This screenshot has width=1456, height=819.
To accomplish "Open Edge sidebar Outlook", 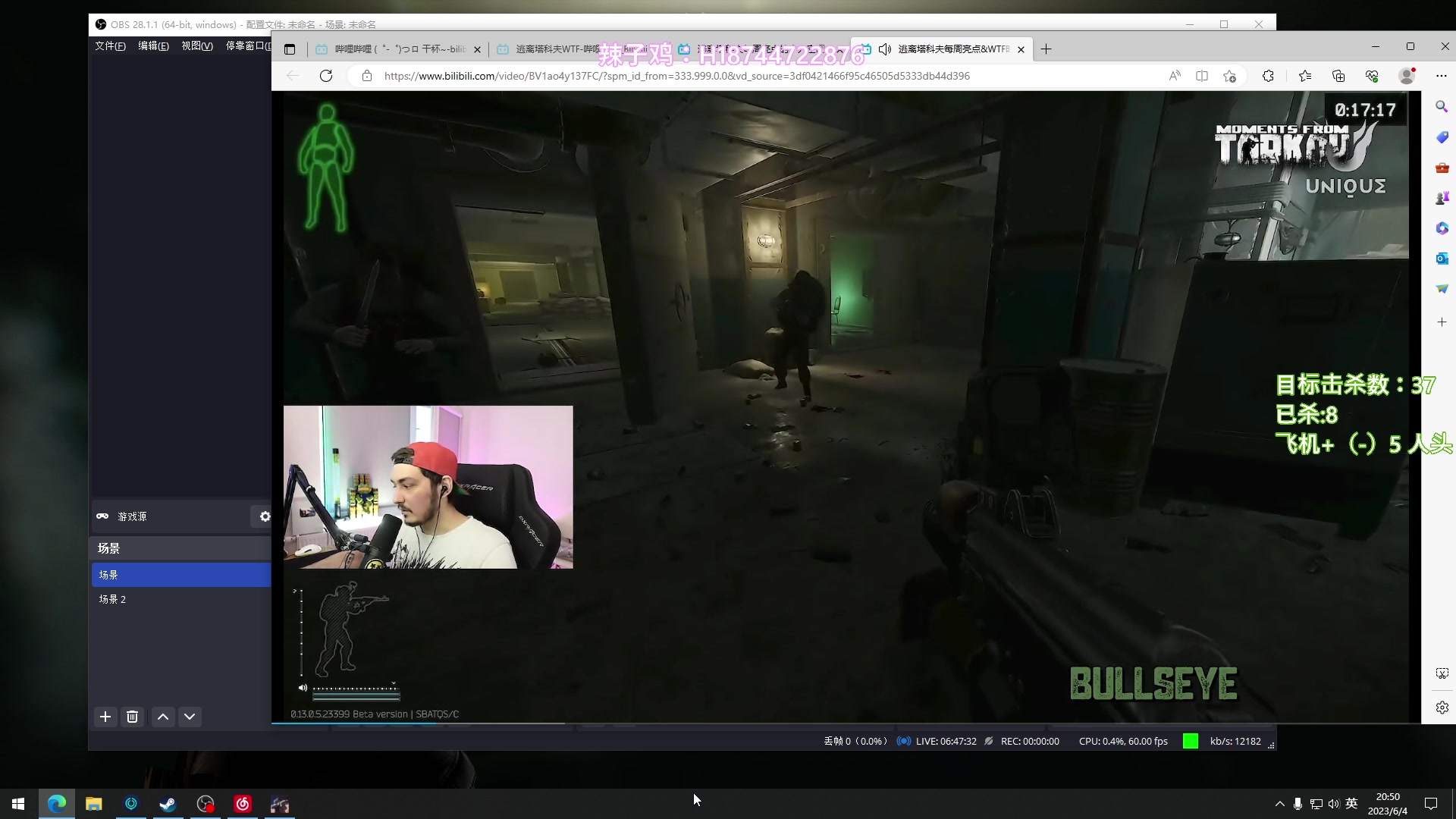I will click(1442, 259).
